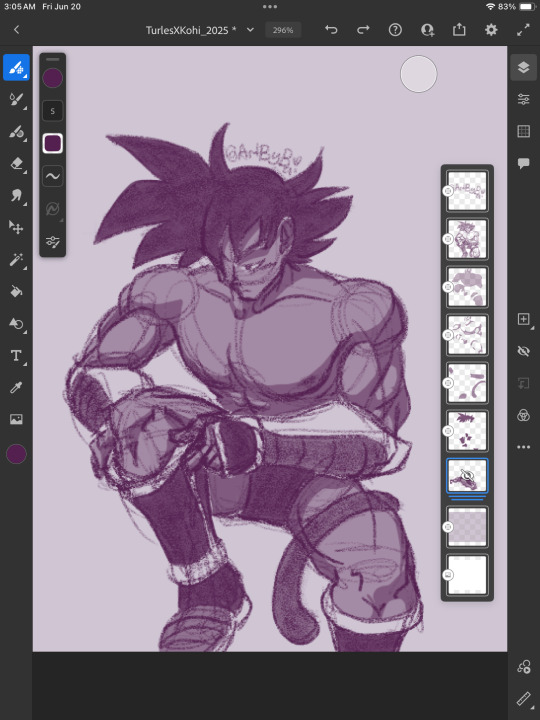The width and height of the screenshot is (540, 720).
Task: Pick the Eyedropper tool
Action: (17, 388)
